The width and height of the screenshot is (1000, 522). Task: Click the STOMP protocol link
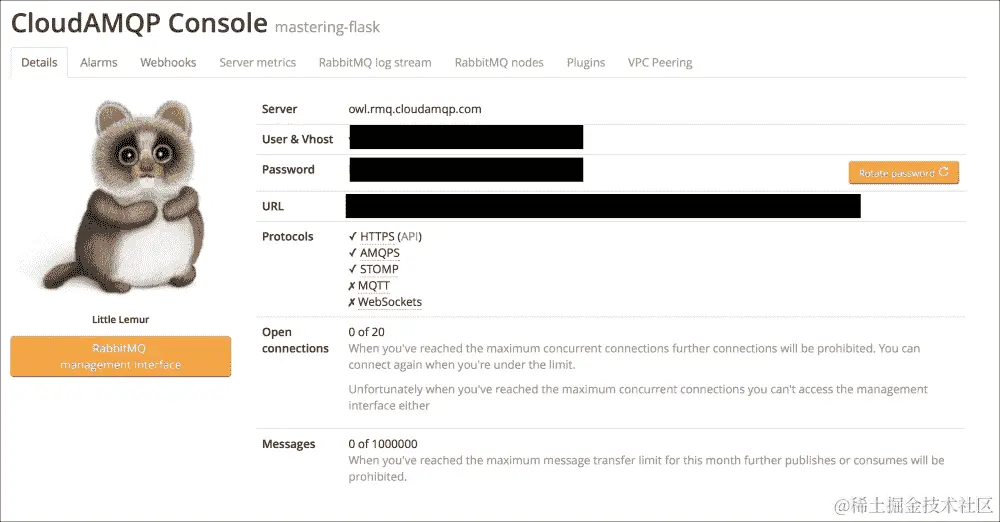pyautogui.click(x=379, y=269)
